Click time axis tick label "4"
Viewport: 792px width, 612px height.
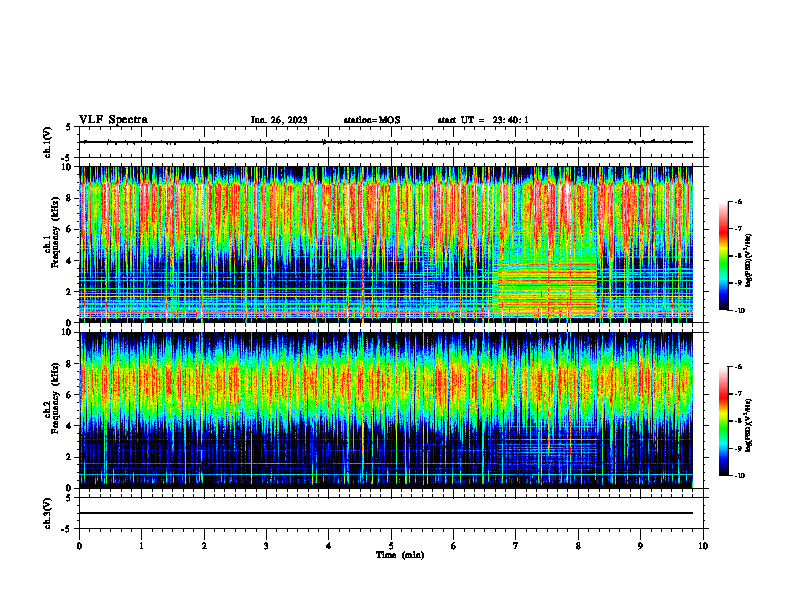(x=329, y=546)
